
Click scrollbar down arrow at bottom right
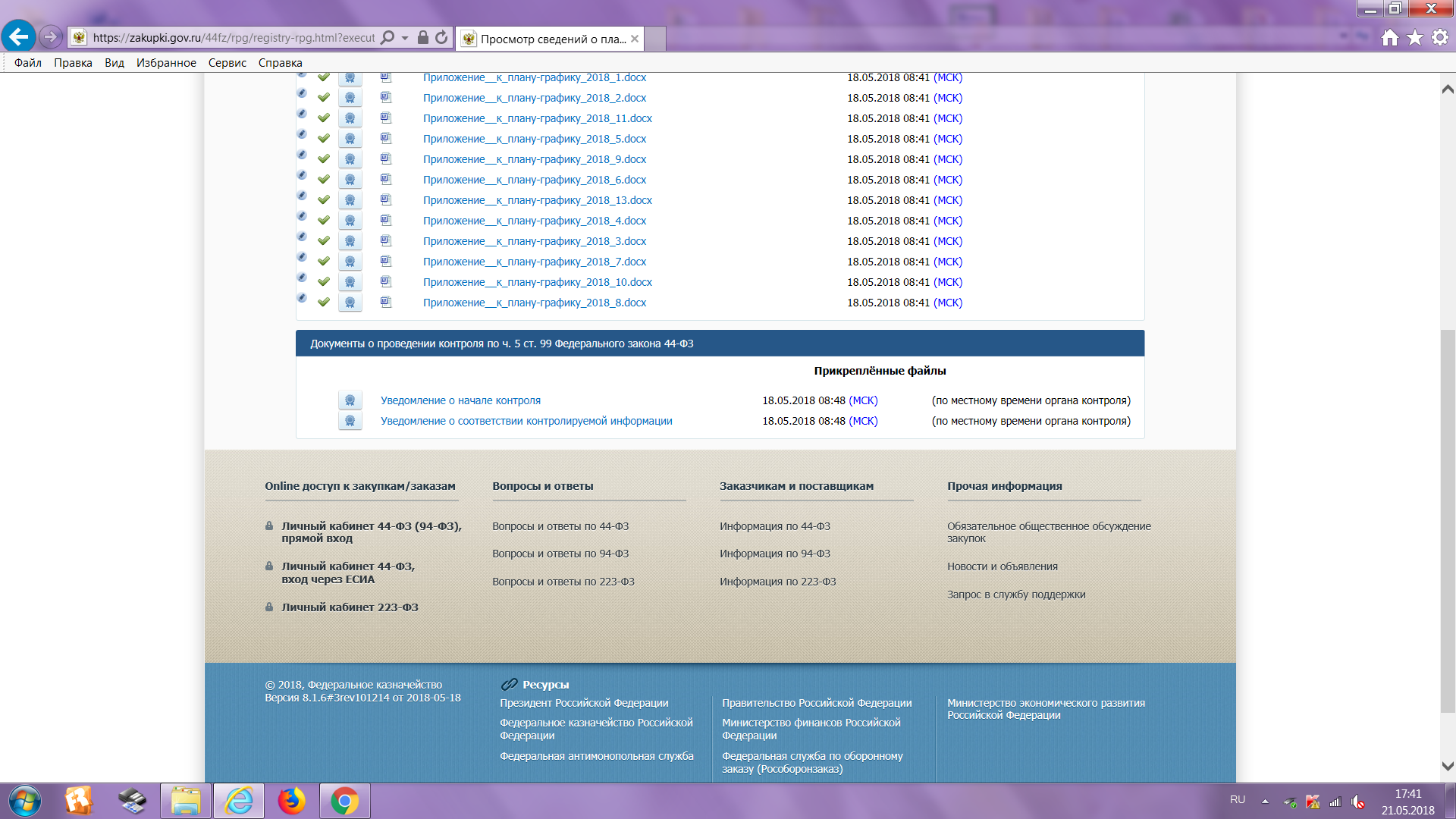tap(1447, 767)
